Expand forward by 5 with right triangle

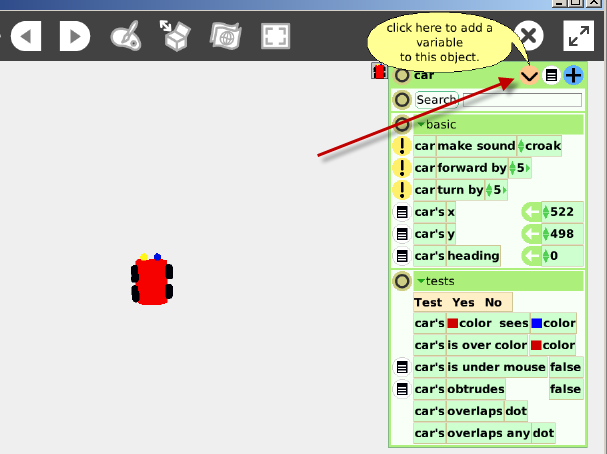[528, 168]
